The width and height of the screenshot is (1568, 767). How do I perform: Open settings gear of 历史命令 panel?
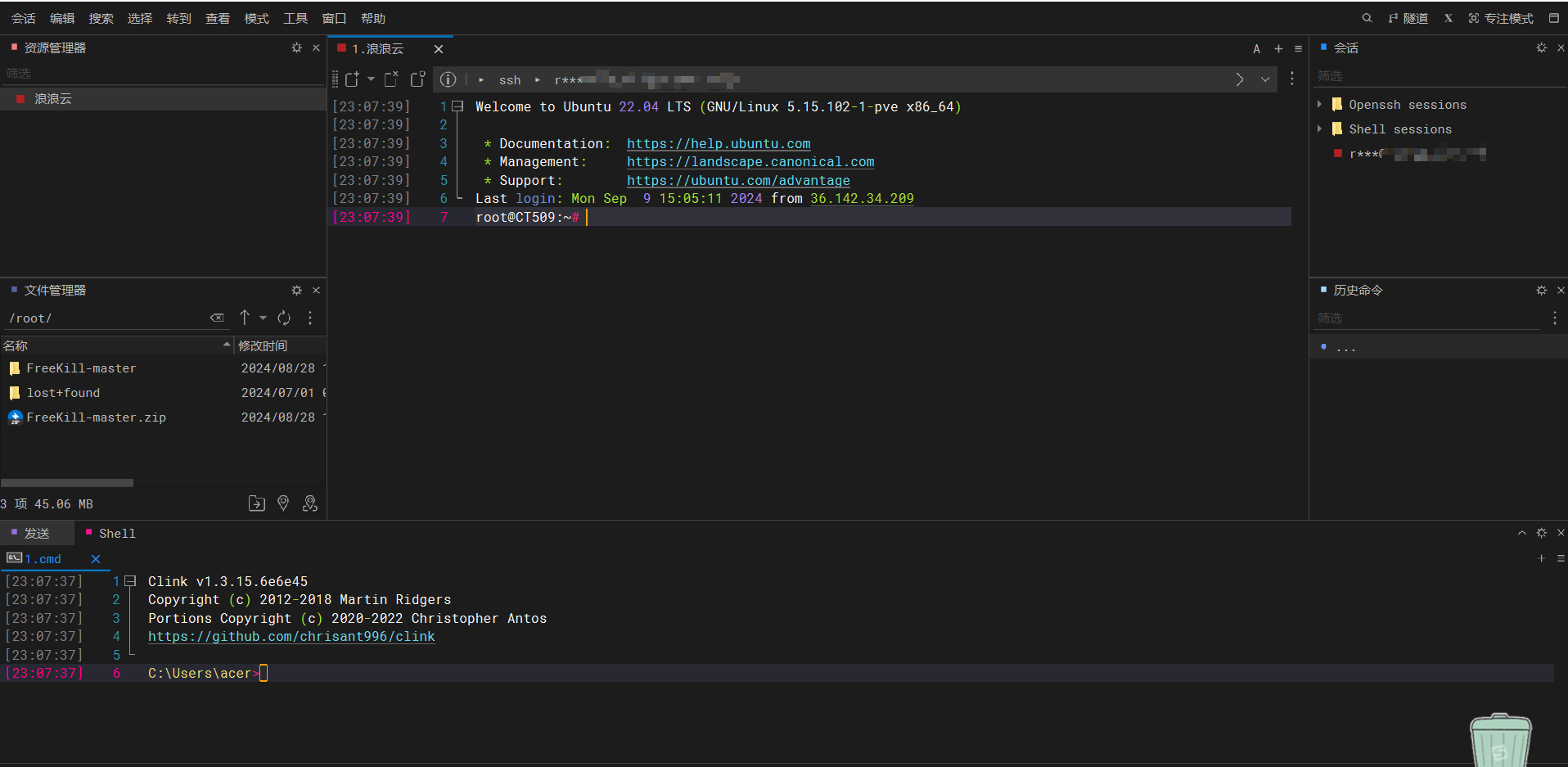pos(1541,291)
